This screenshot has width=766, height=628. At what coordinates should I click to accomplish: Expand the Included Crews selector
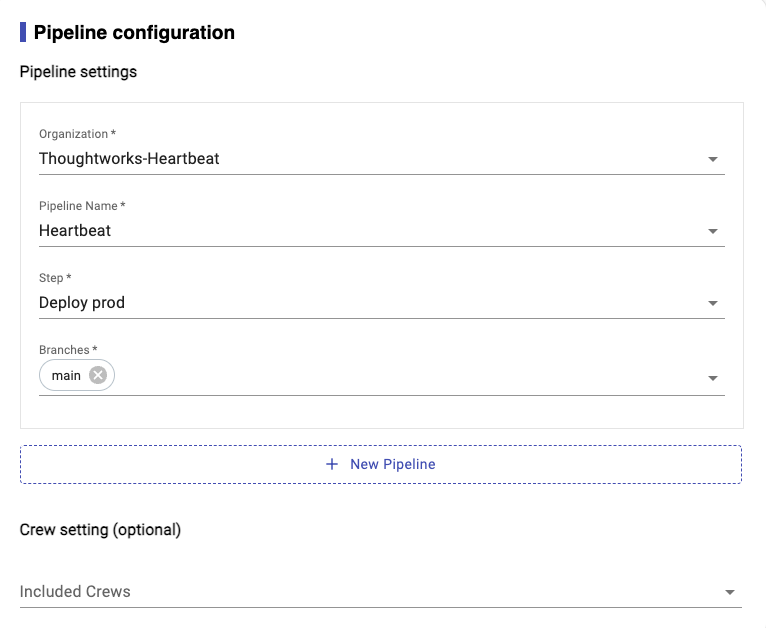pyautogui.click(x=370, y=592)
